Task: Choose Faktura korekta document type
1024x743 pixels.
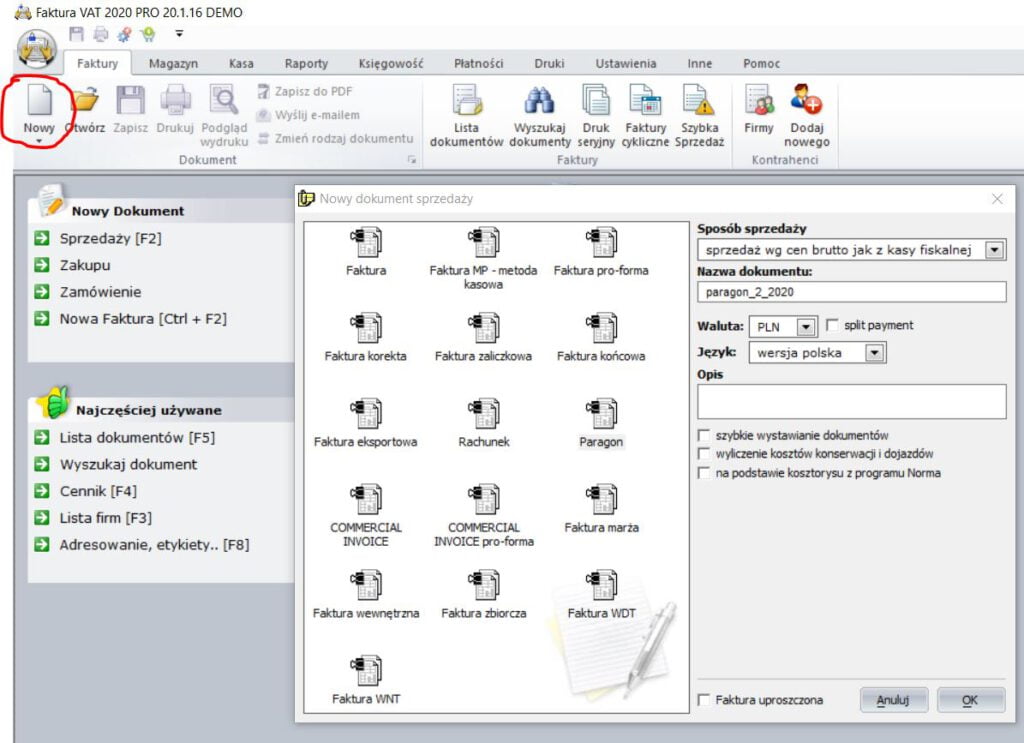Action: click(366, 329)
